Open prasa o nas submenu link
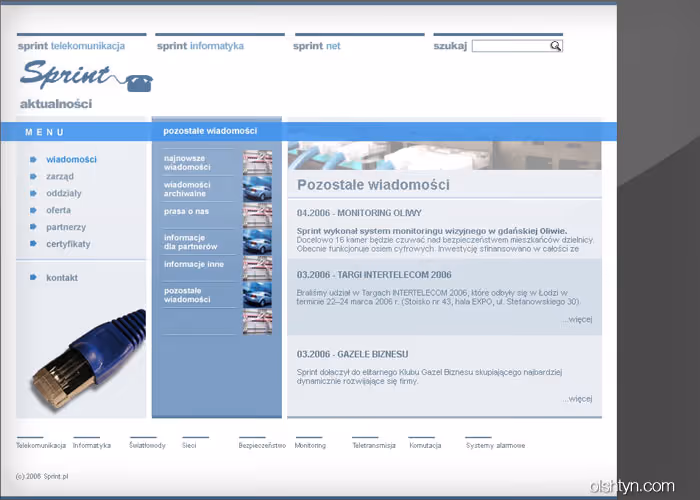This screenshot has width=700, height=500. 187,211
